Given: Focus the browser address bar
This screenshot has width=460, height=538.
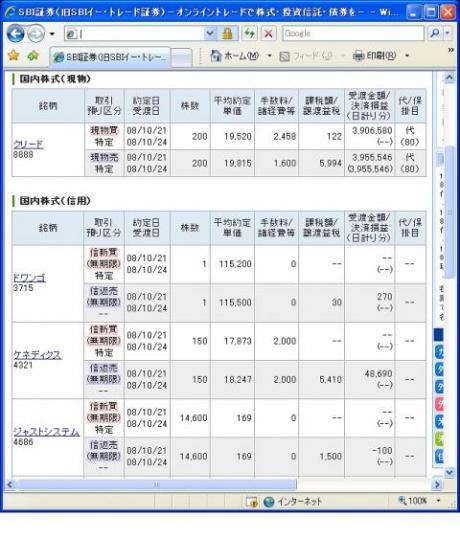Looking at the screenshot, I should tap(134, 34).
